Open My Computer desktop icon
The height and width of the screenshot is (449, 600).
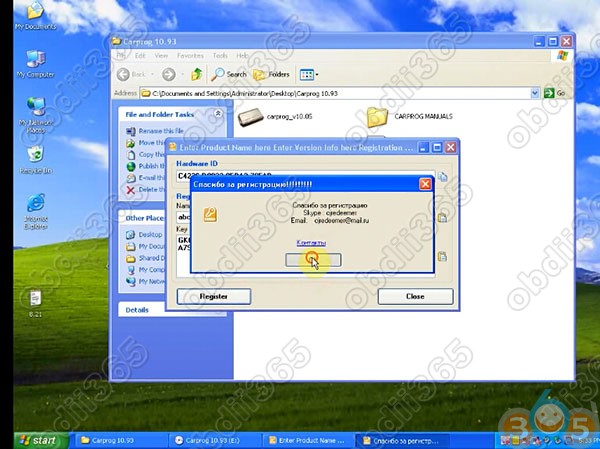35,64
